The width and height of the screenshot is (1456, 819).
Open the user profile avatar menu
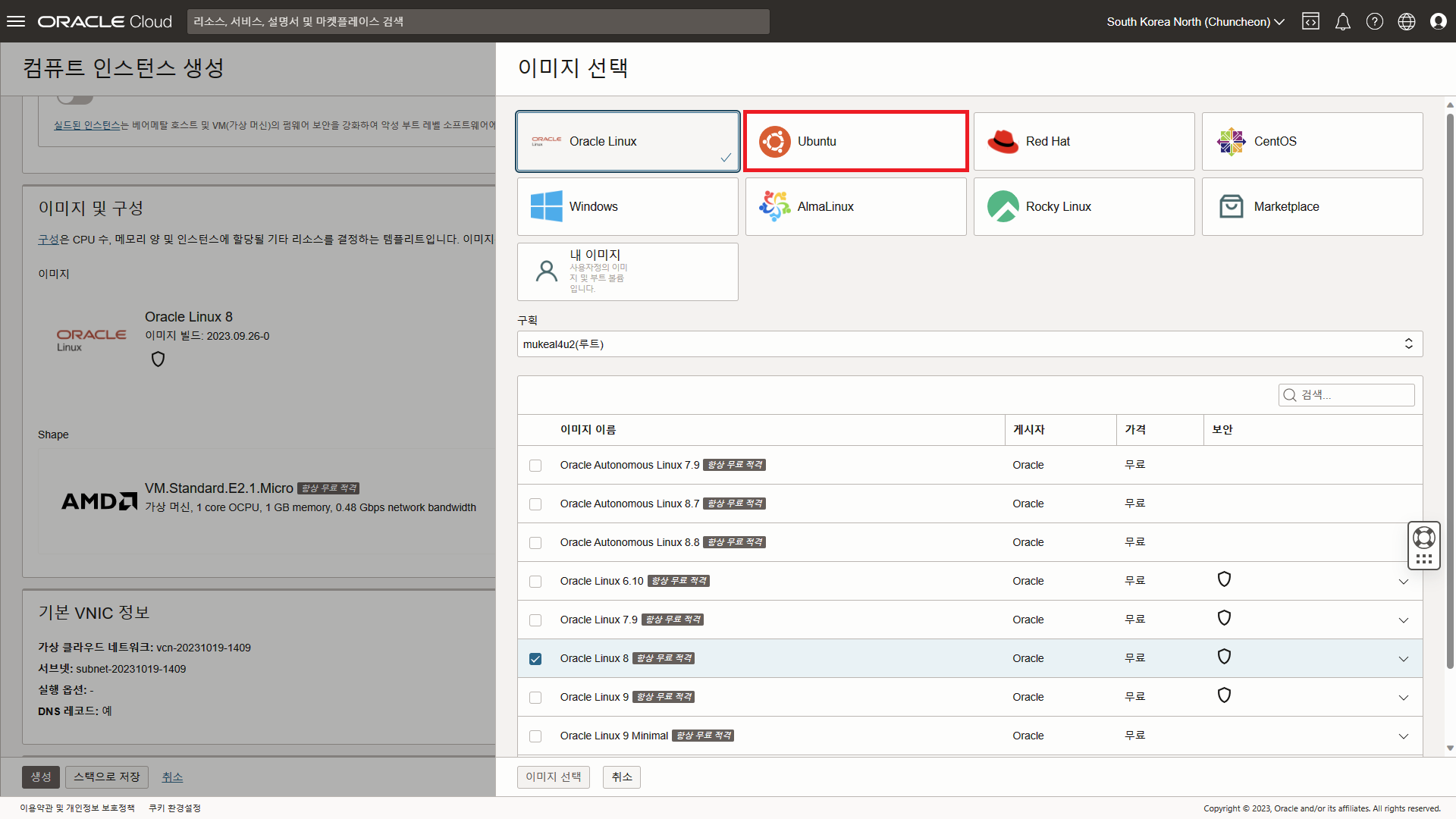1438,21
